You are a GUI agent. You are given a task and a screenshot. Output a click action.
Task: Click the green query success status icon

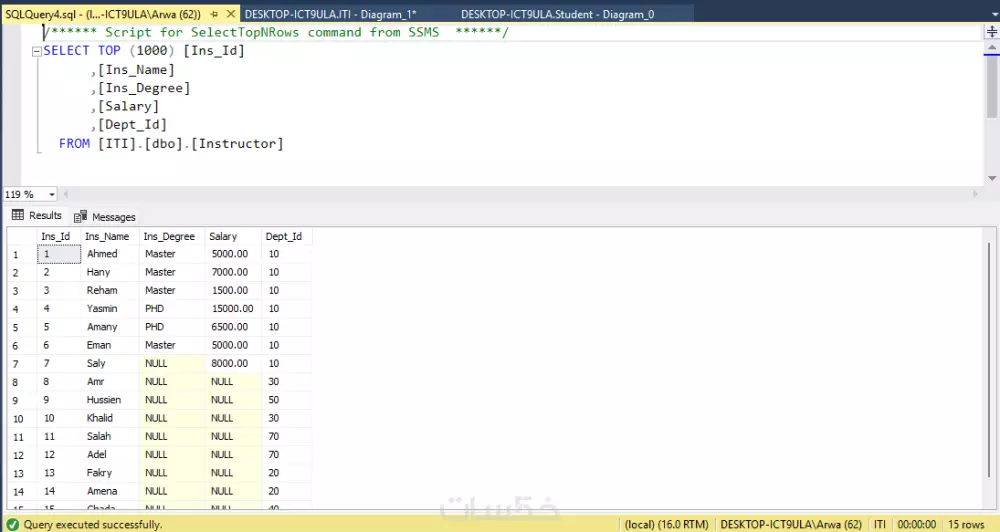coord(12,524)
